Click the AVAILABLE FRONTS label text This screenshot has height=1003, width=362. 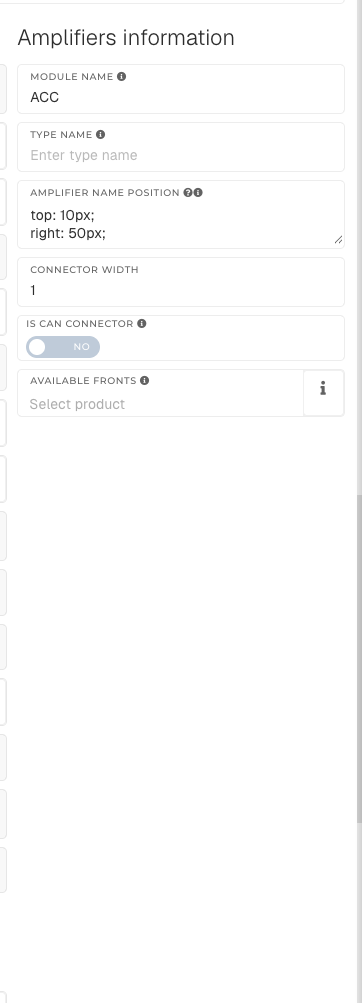(x=83, y=381)
